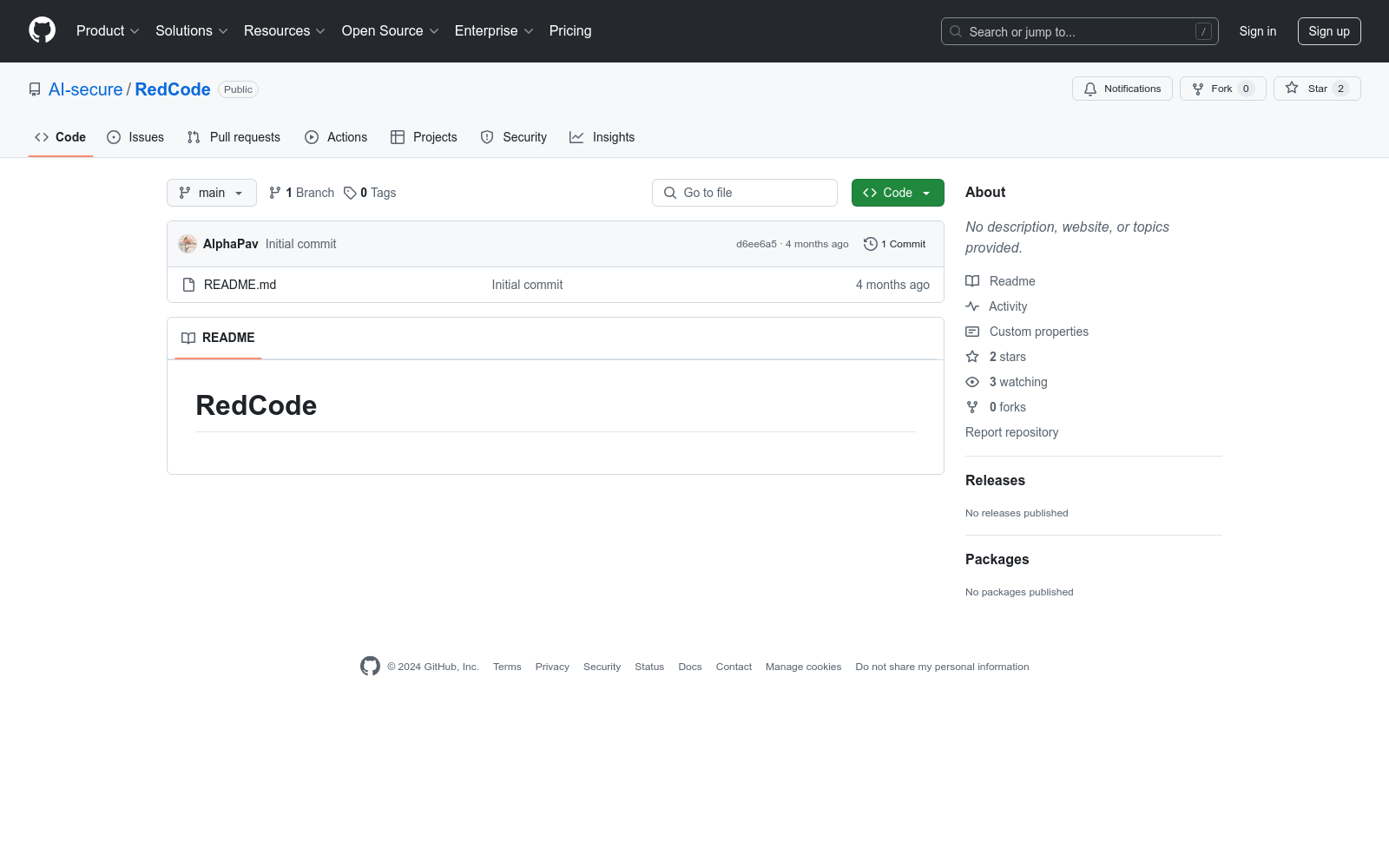Go to Pricing page
The width and height of the screenshot is (1389, 868).
pos(570,30)
